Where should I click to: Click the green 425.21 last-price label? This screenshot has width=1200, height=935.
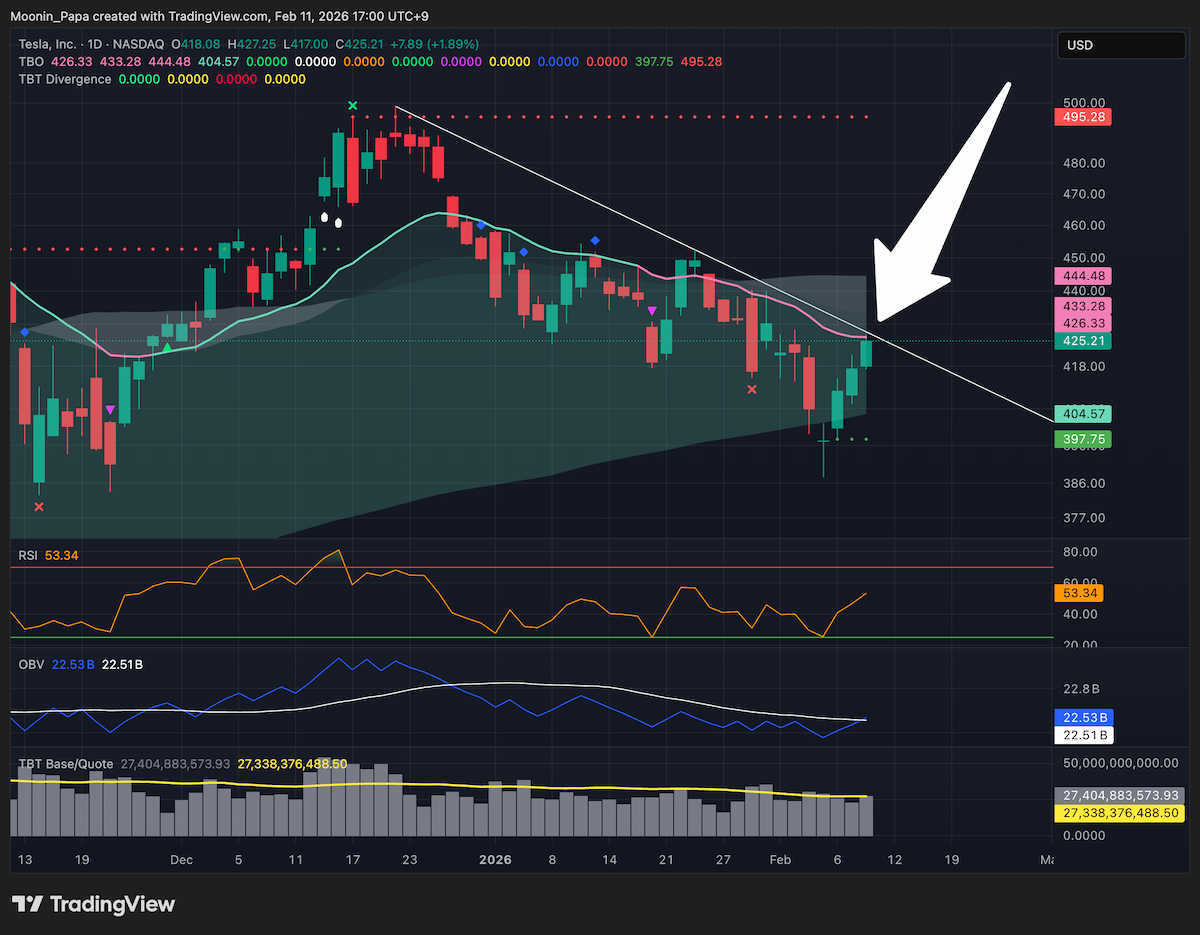pyautogui.click(x=1083, y=341)
